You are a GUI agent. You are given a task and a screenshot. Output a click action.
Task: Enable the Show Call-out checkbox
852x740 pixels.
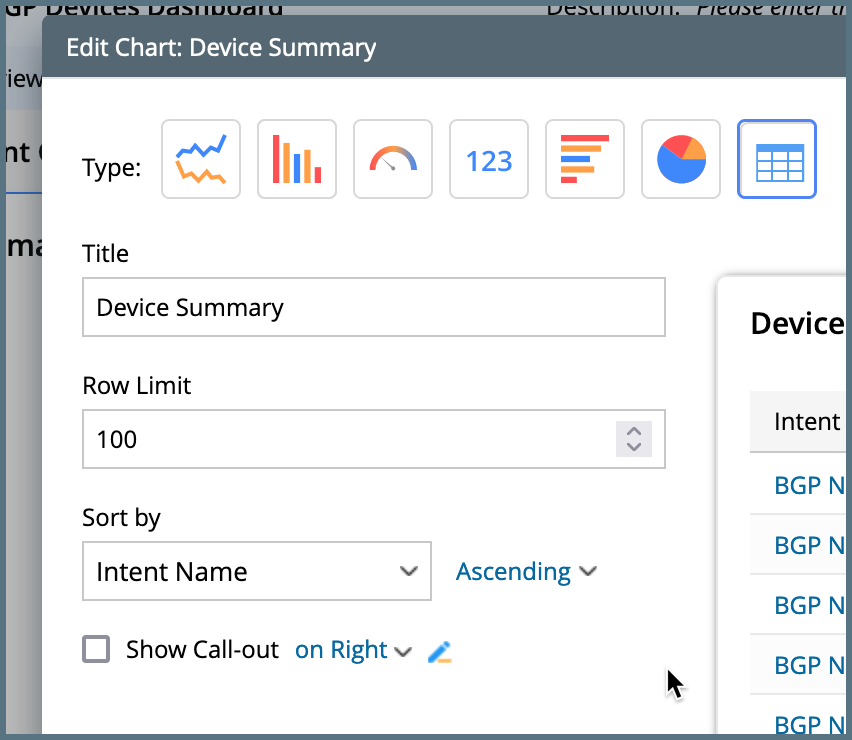(96, 650)
